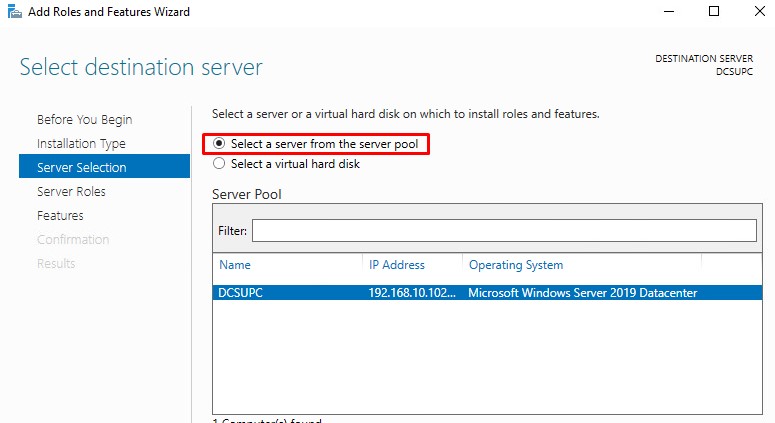Sort server pool by IP Address column
Image resolution: width=775 pixels, height=423 pixels.
coord(396,265)
